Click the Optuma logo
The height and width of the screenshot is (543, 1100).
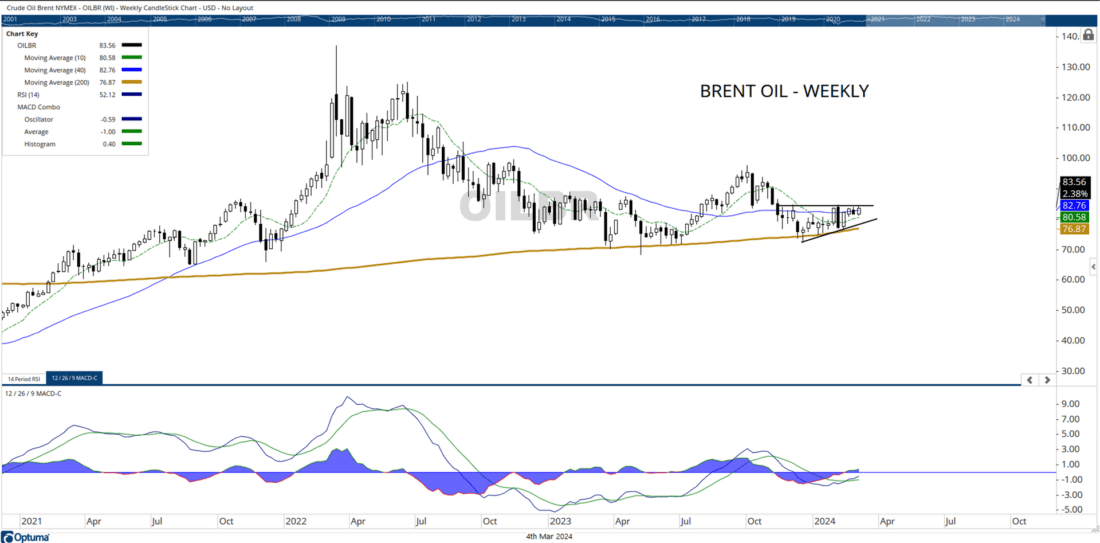pos(22,534)
